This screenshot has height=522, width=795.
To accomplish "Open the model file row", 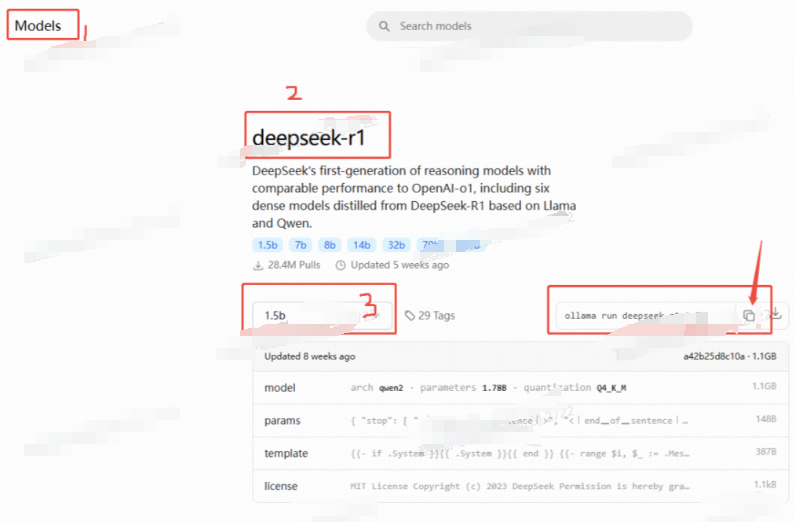I will point(520,388).
